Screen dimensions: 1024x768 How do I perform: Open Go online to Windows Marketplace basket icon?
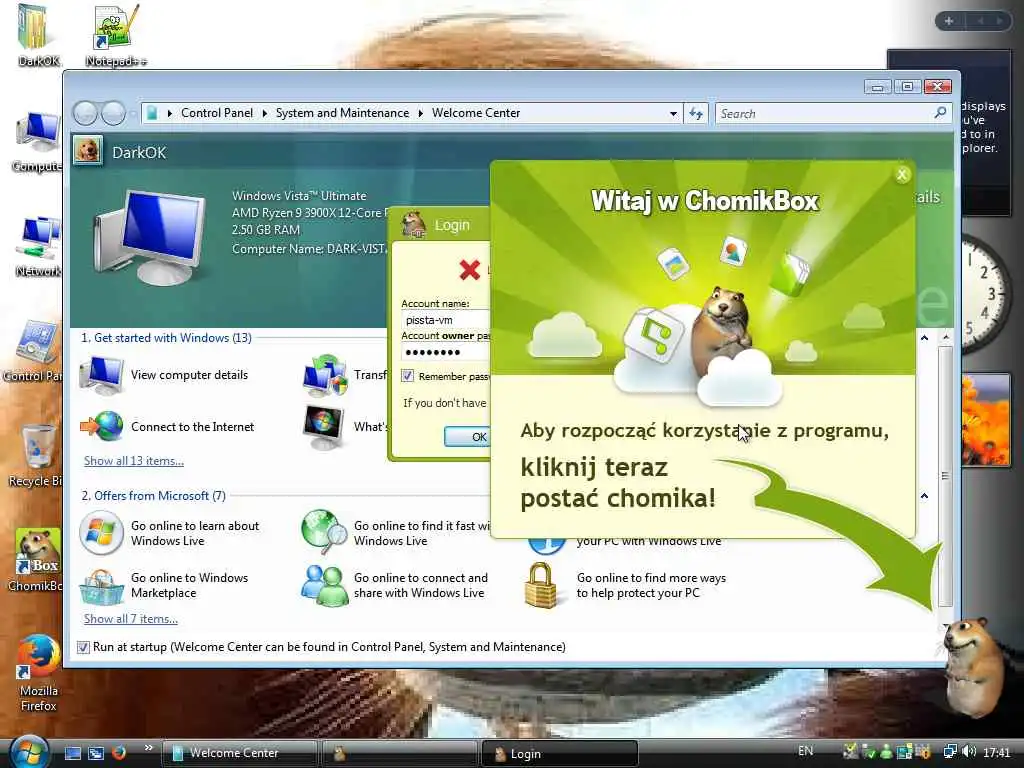click(x=101, y=586)
